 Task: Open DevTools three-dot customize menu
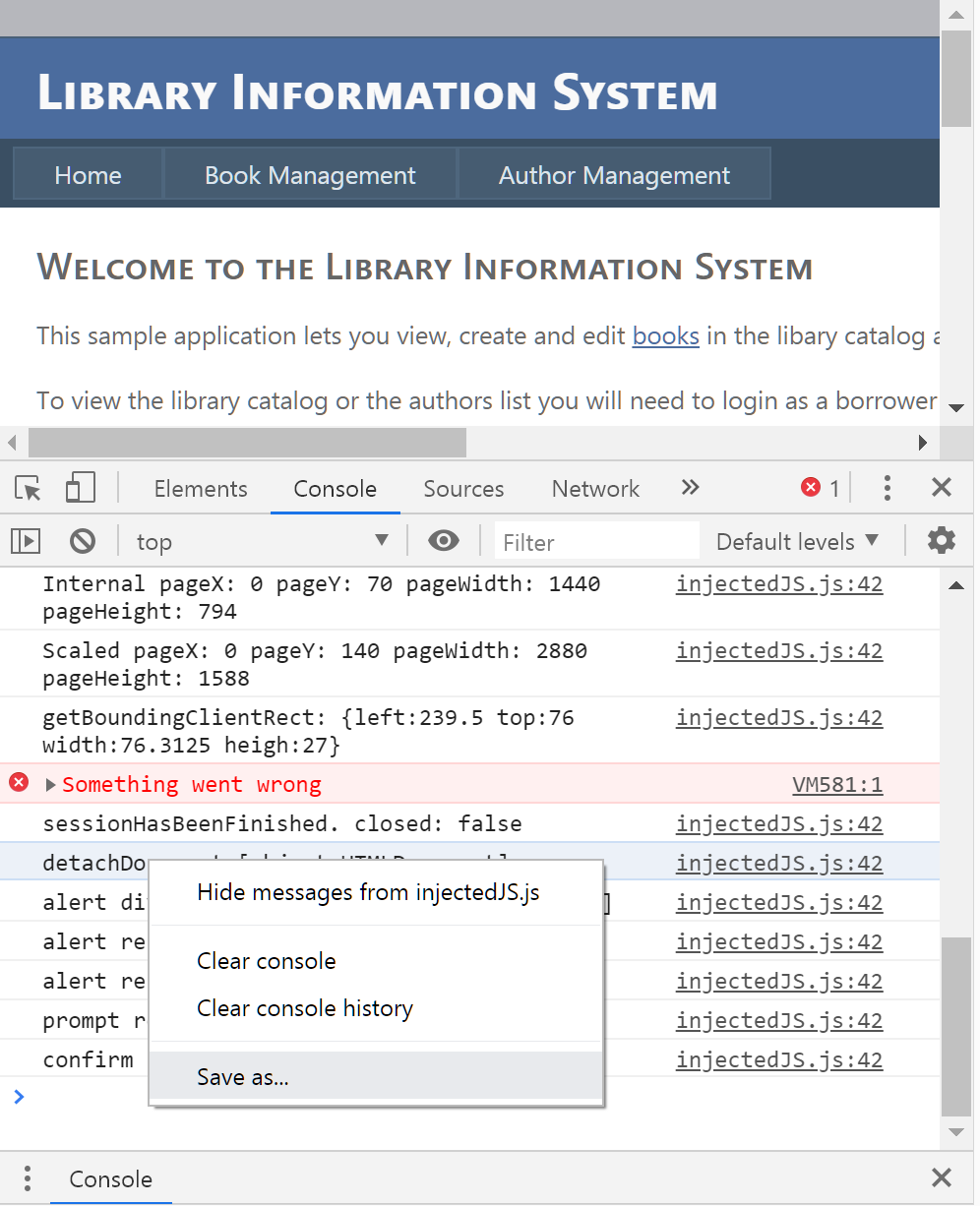click(887, 488)
